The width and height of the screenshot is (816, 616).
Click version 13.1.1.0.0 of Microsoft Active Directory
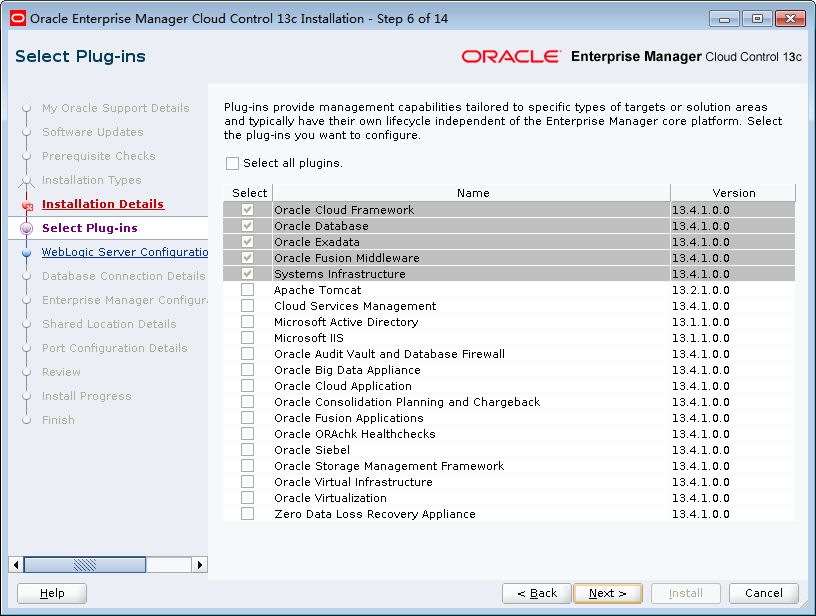coord(700,322)
